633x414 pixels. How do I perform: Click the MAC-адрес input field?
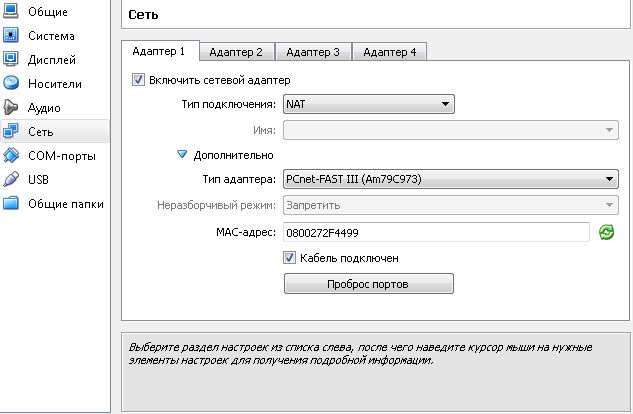click(436, 232)
